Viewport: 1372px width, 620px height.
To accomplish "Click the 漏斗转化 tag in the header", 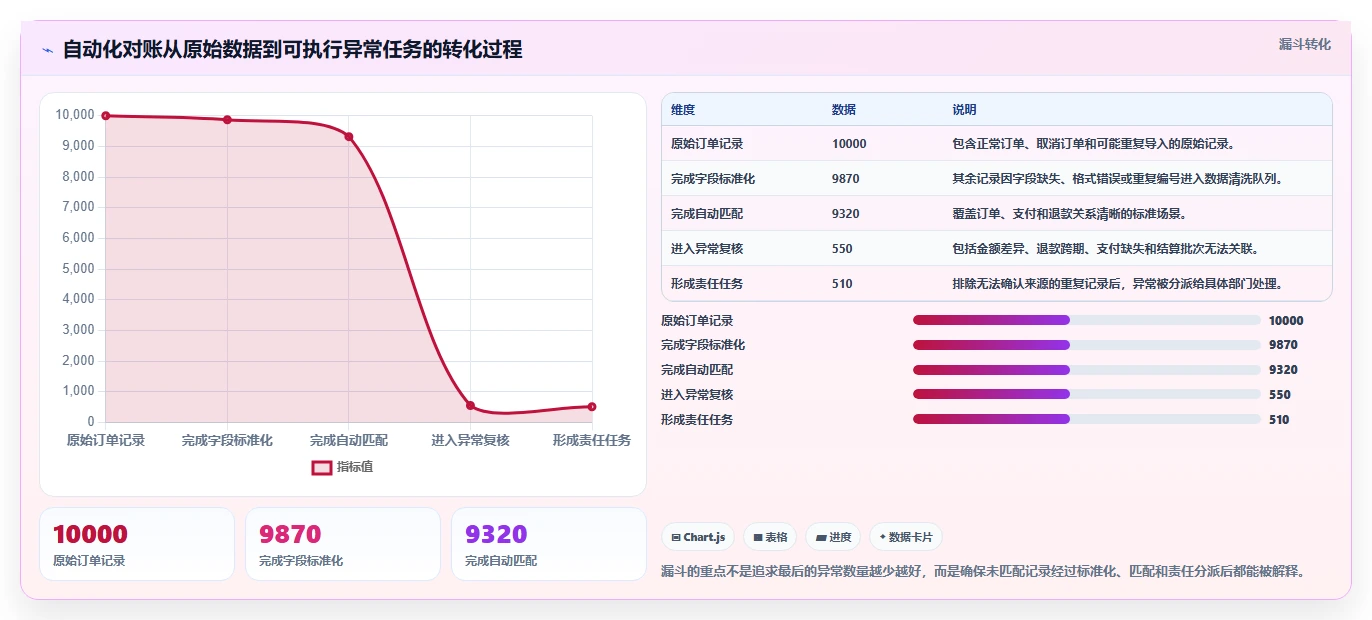I will (1305, 44).
